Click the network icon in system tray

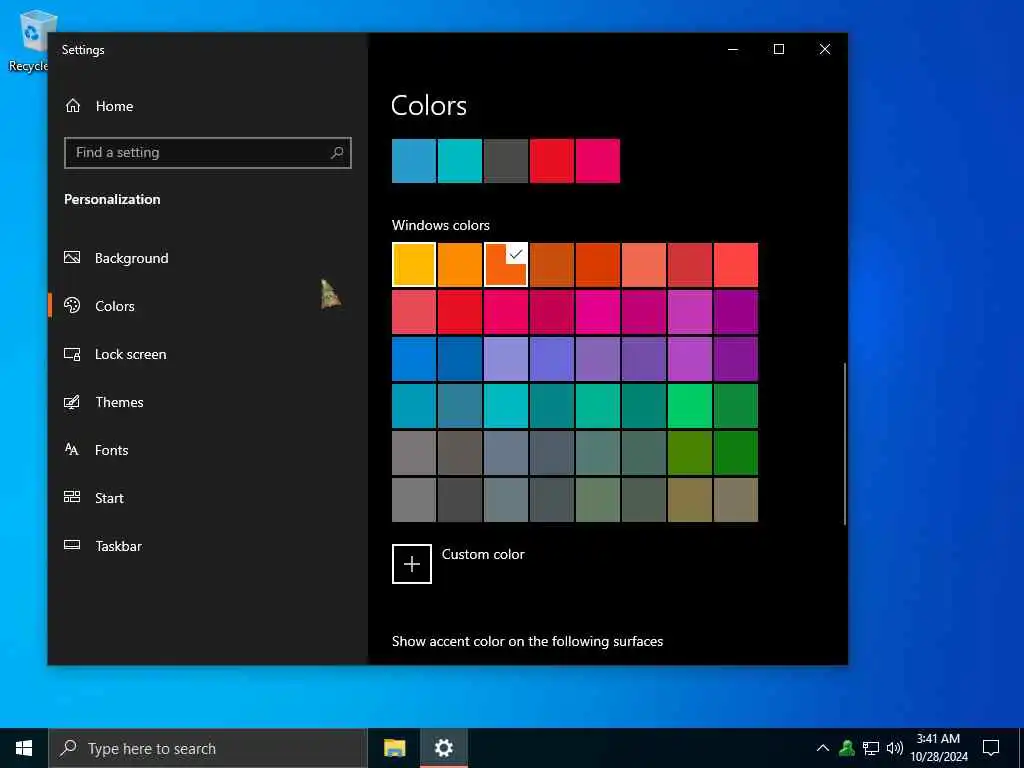click(871, 748)
